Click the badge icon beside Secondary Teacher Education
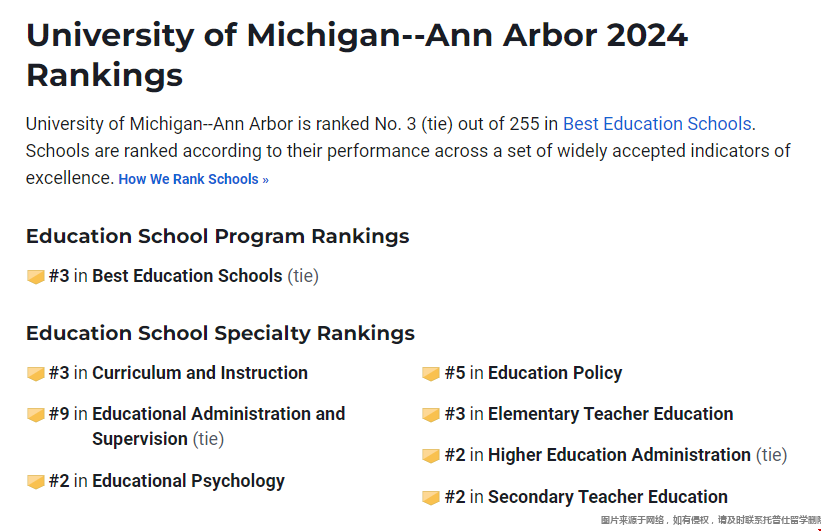Viewport: 821px width, 531px height. tap(431, 497)
